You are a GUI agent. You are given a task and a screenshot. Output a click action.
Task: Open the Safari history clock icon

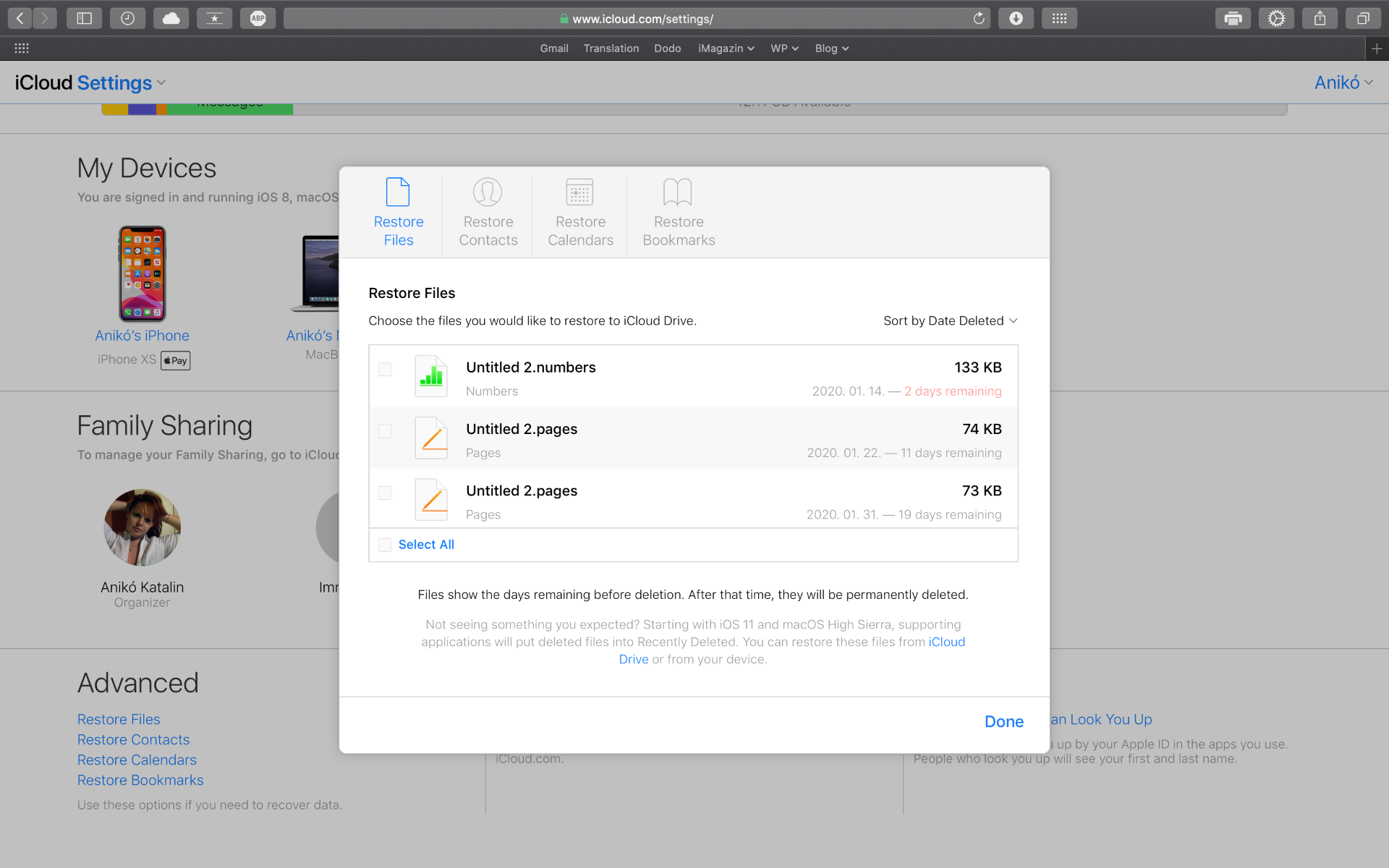click(128, 19)
